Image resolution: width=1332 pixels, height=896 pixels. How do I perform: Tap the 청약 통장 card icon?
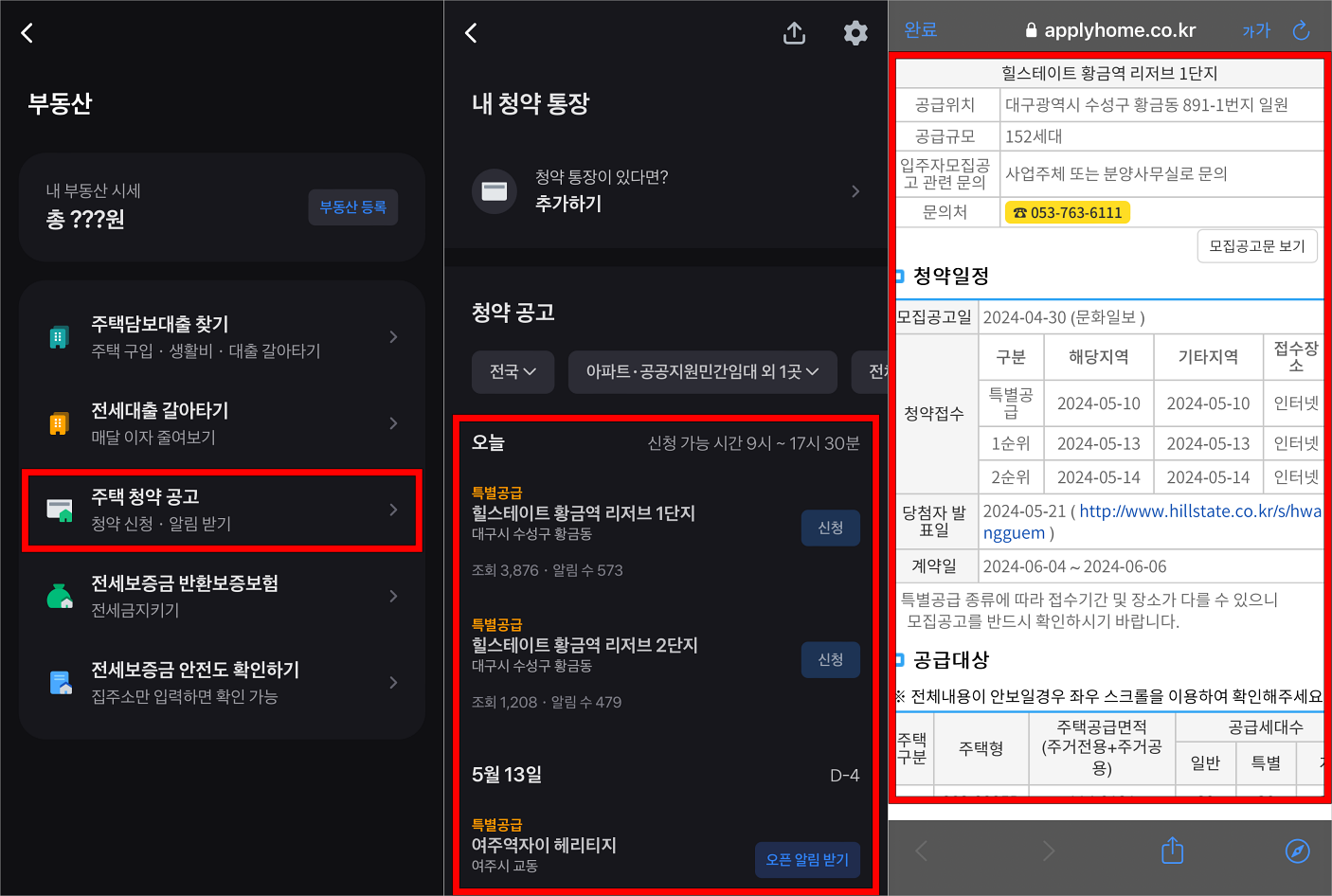pyautogui.click(x=495, y=191)
